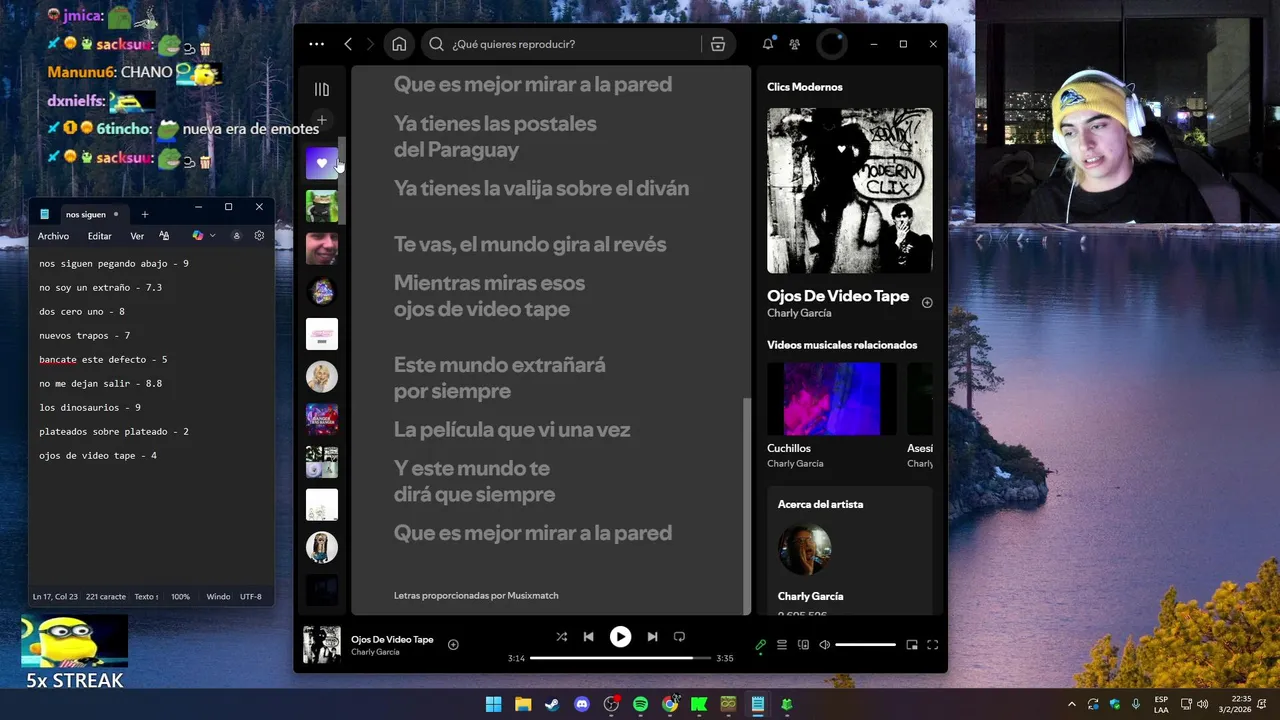
Task: Add Ojos De Video Tape to library in right panel
Action: pyautogui.click(x=927, y=302)
